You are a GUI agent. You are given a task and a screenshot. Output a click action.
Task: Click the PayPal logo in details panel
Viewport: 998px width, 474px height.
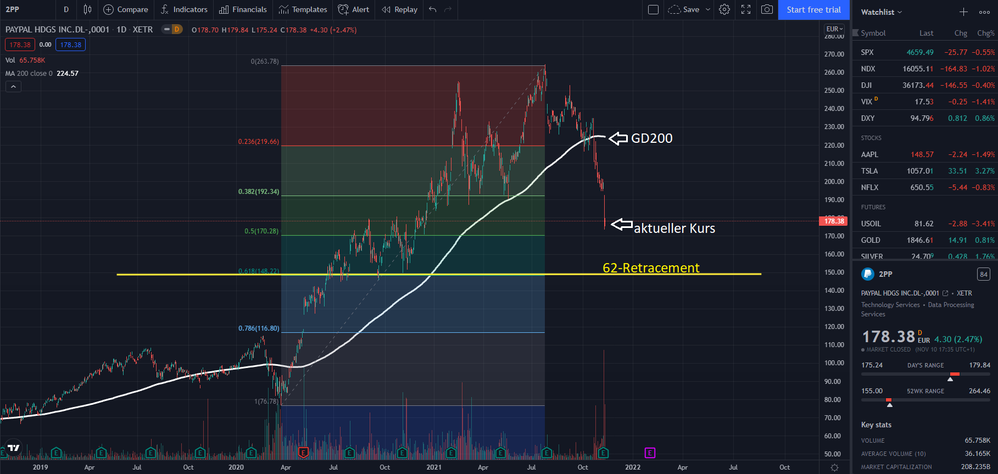866,274
